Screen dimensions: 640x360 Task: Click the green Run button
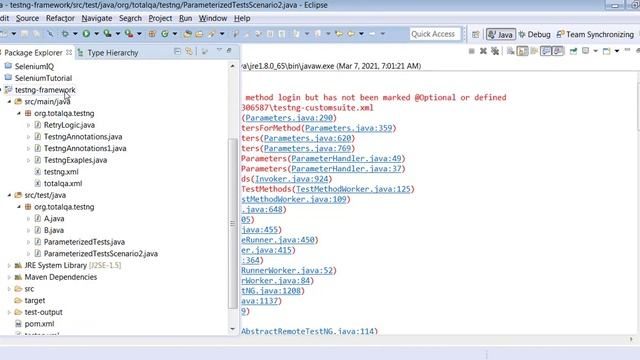(86, 34)
